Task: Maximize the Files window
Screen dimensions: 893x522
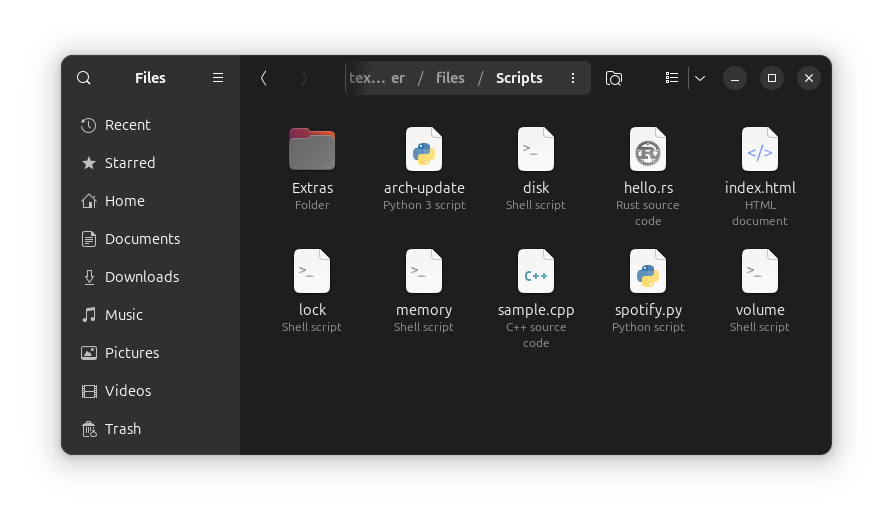Action: pos(772,78)
